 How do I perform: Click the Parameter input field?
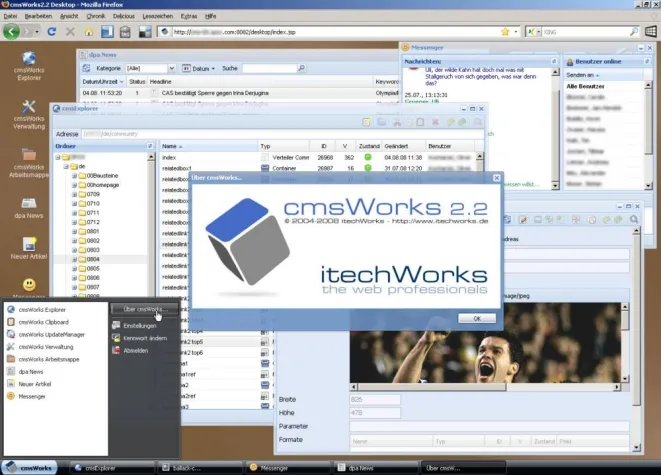[489, 427]
